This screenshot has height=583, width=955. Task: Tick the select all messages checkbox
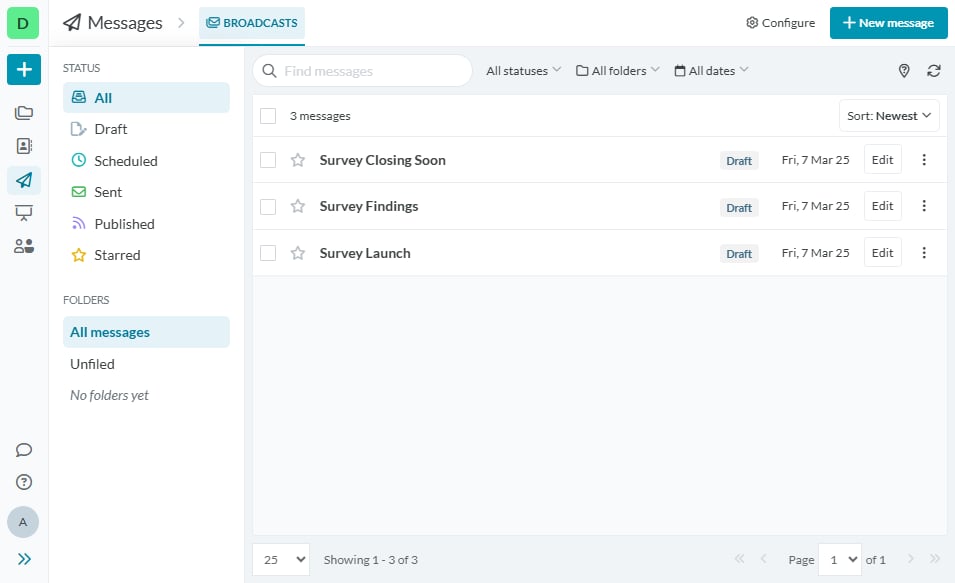point(268,116)
